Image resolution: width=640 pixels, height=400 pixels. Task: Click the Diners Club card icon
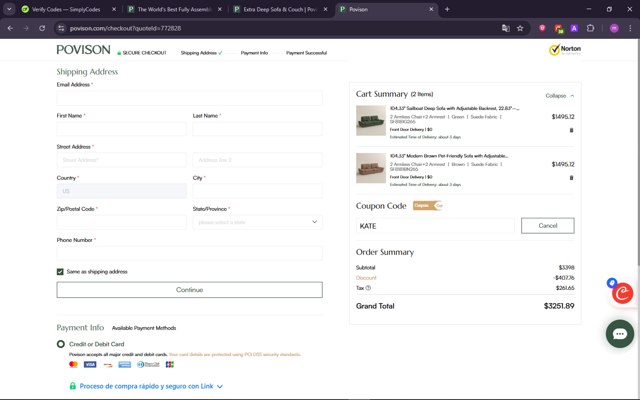148,364
